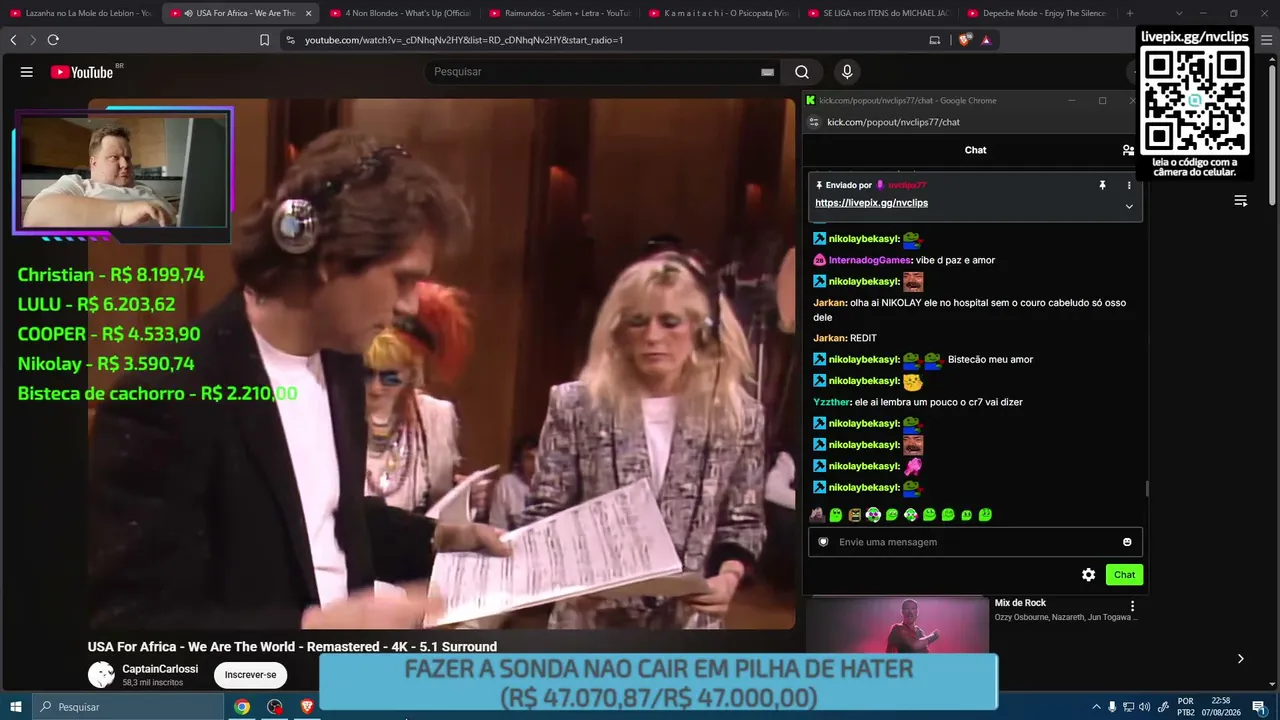Viewport: 1280px width, 720px height.
Task: Click the Mix de Rock title
Action: point(1020,603)
